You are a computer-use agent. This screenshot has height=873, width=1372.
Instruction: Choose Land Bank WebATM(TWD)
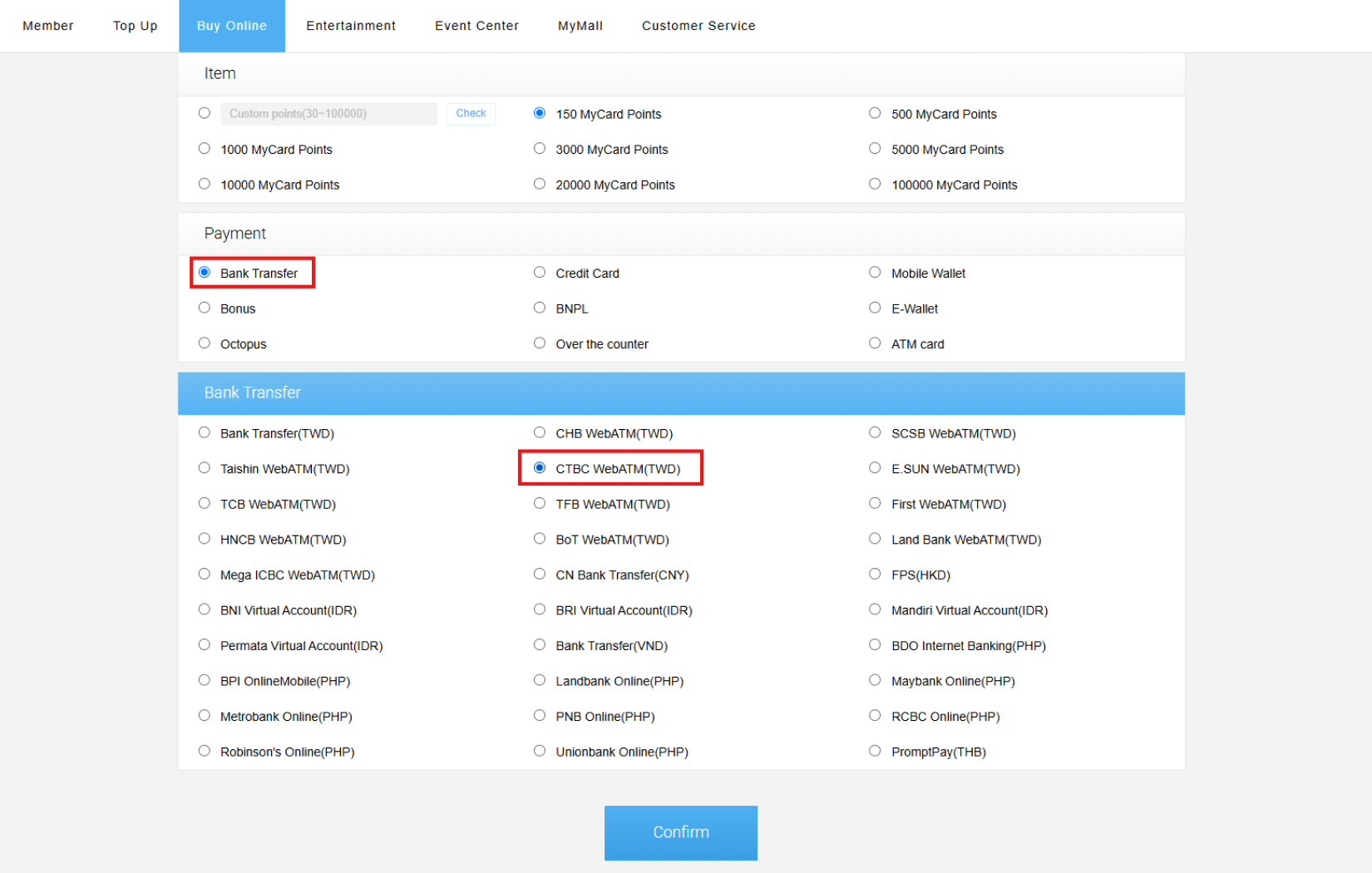pos(875,539)
